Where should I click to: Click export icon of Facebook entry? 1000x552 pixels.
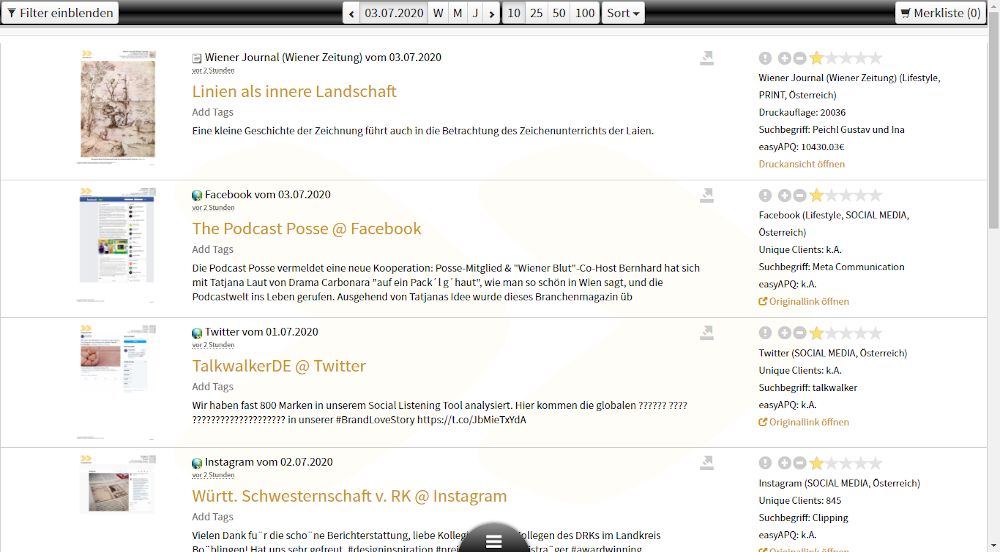coord(707,195)
